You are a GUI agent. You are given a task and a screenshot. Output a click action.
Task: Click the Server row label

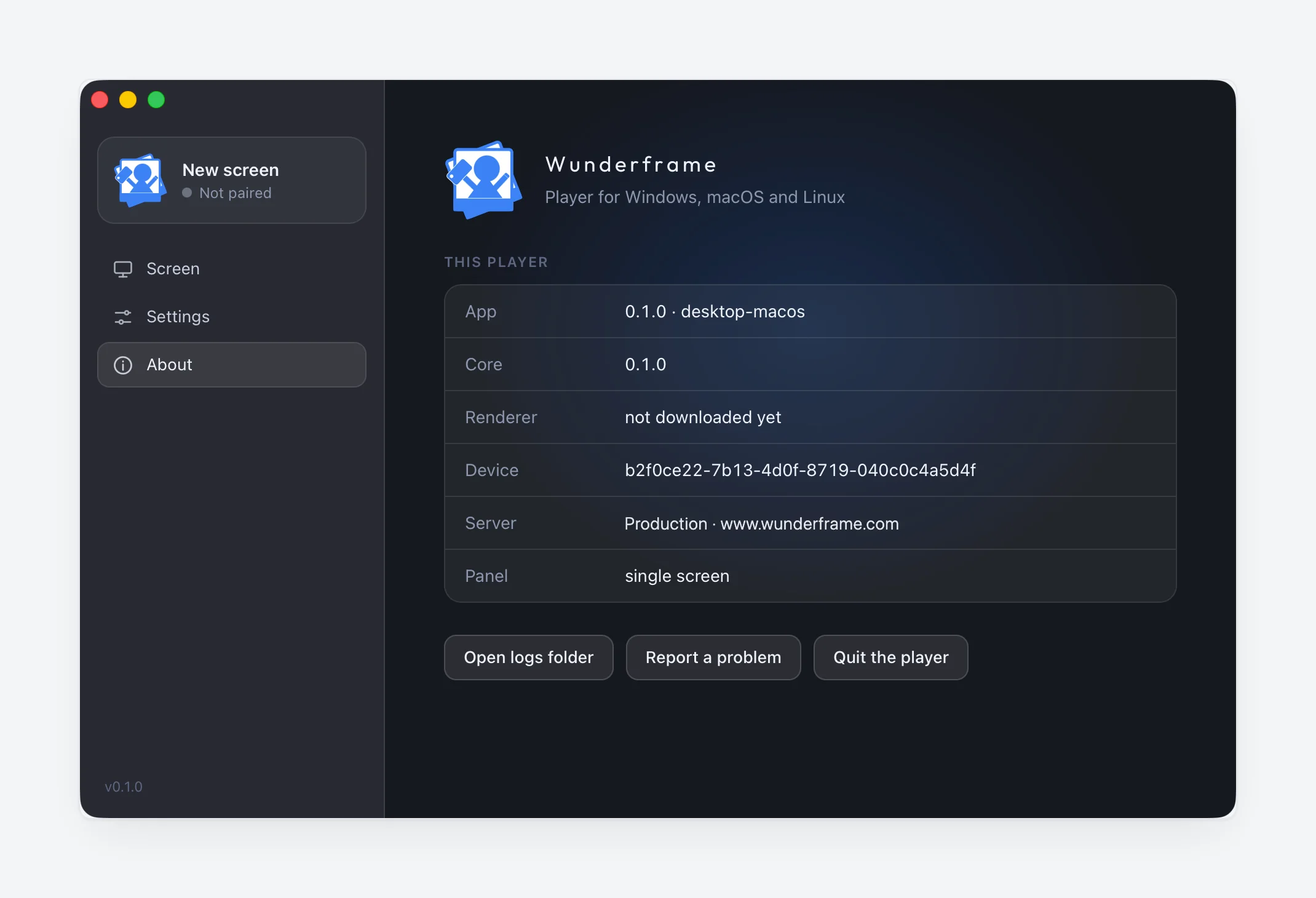491,523
